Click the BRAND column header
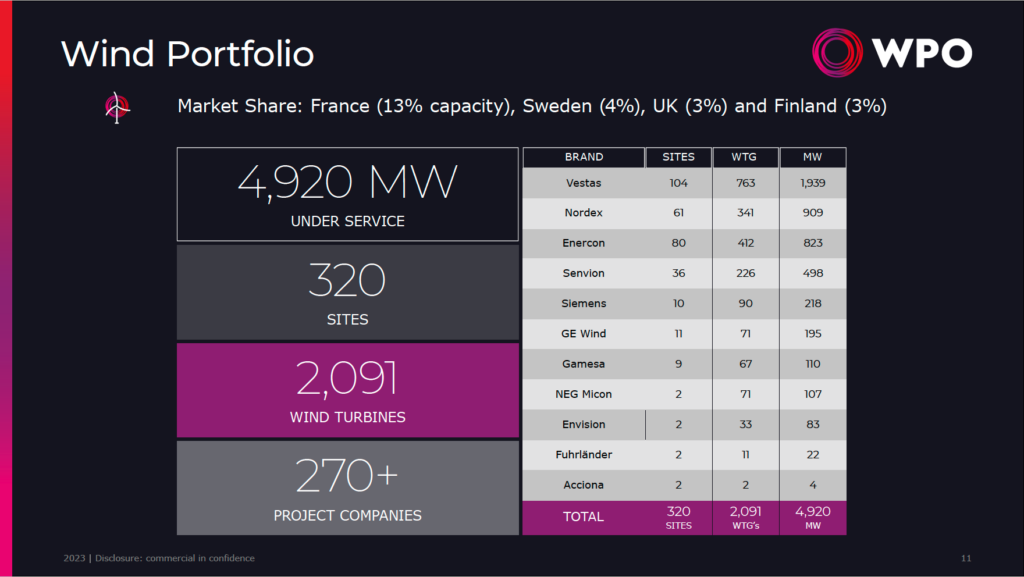This screenshot has height=577, width=1024. [583, 158]
